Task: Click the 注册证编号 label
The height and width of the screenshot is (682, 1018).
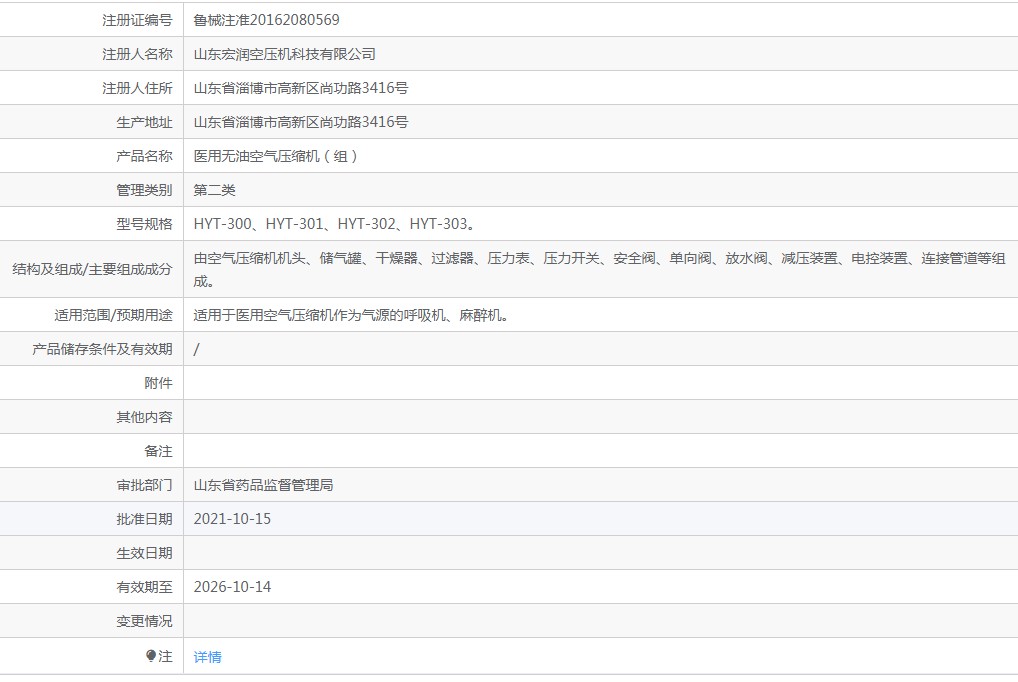Action: pyautogui.click(x=137, y=20)
